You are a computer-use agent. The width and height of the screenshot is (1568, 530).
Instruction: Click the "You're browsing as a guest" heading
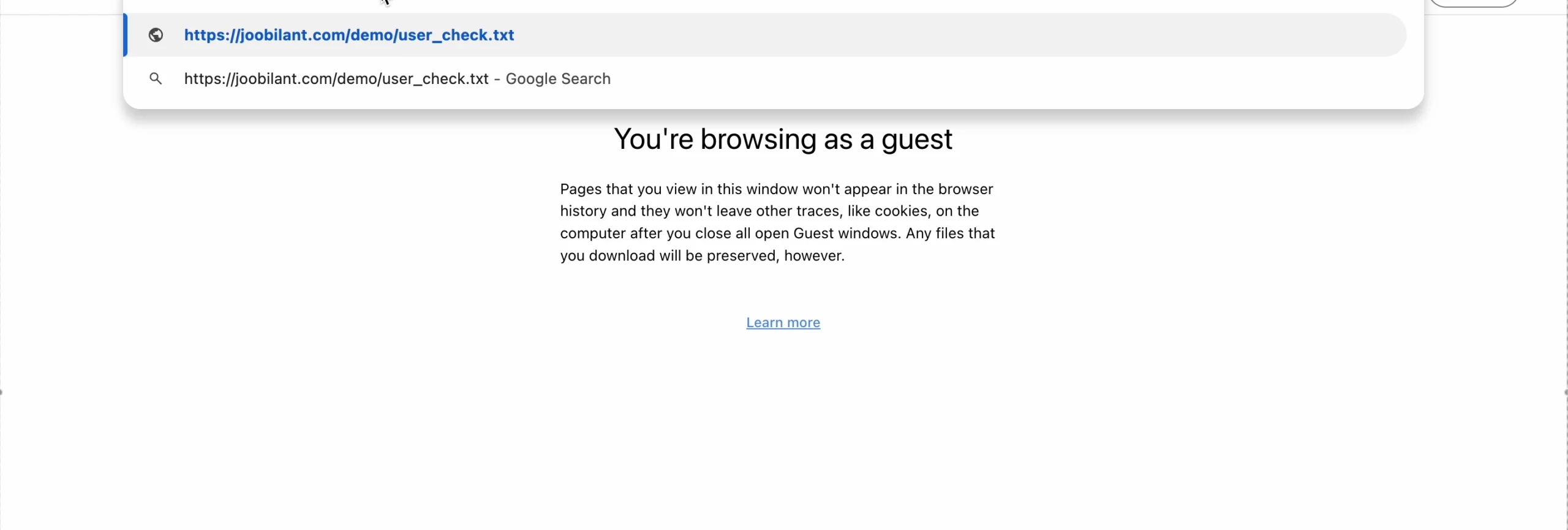pyautogui.click(x=783, y=139)
